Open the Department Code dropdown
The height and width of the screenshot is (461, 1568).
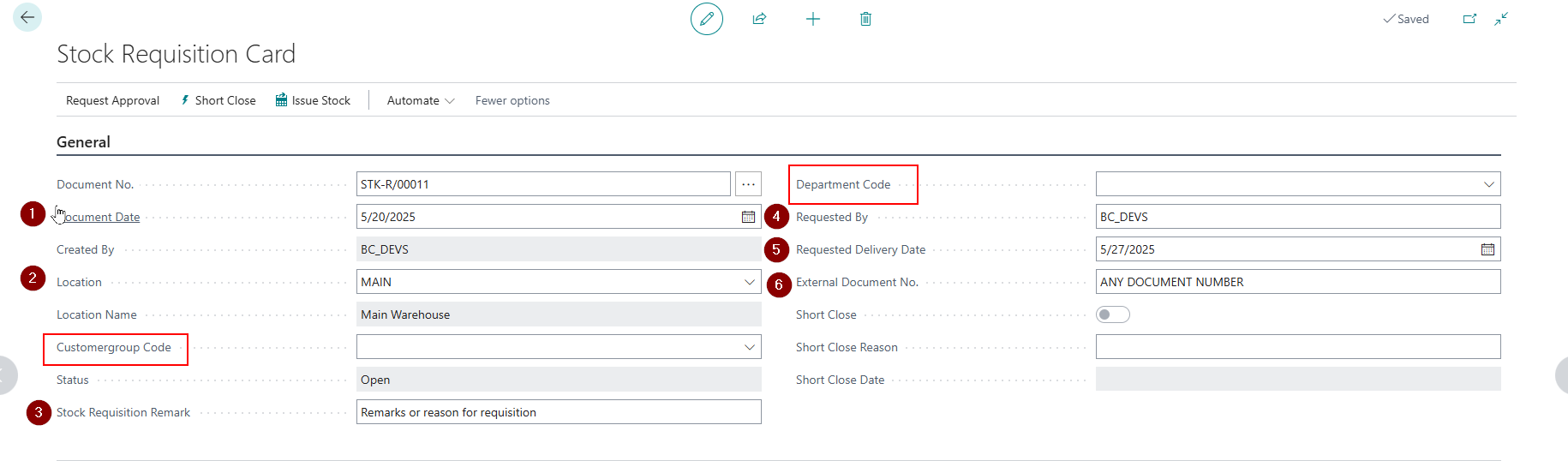1489,184
